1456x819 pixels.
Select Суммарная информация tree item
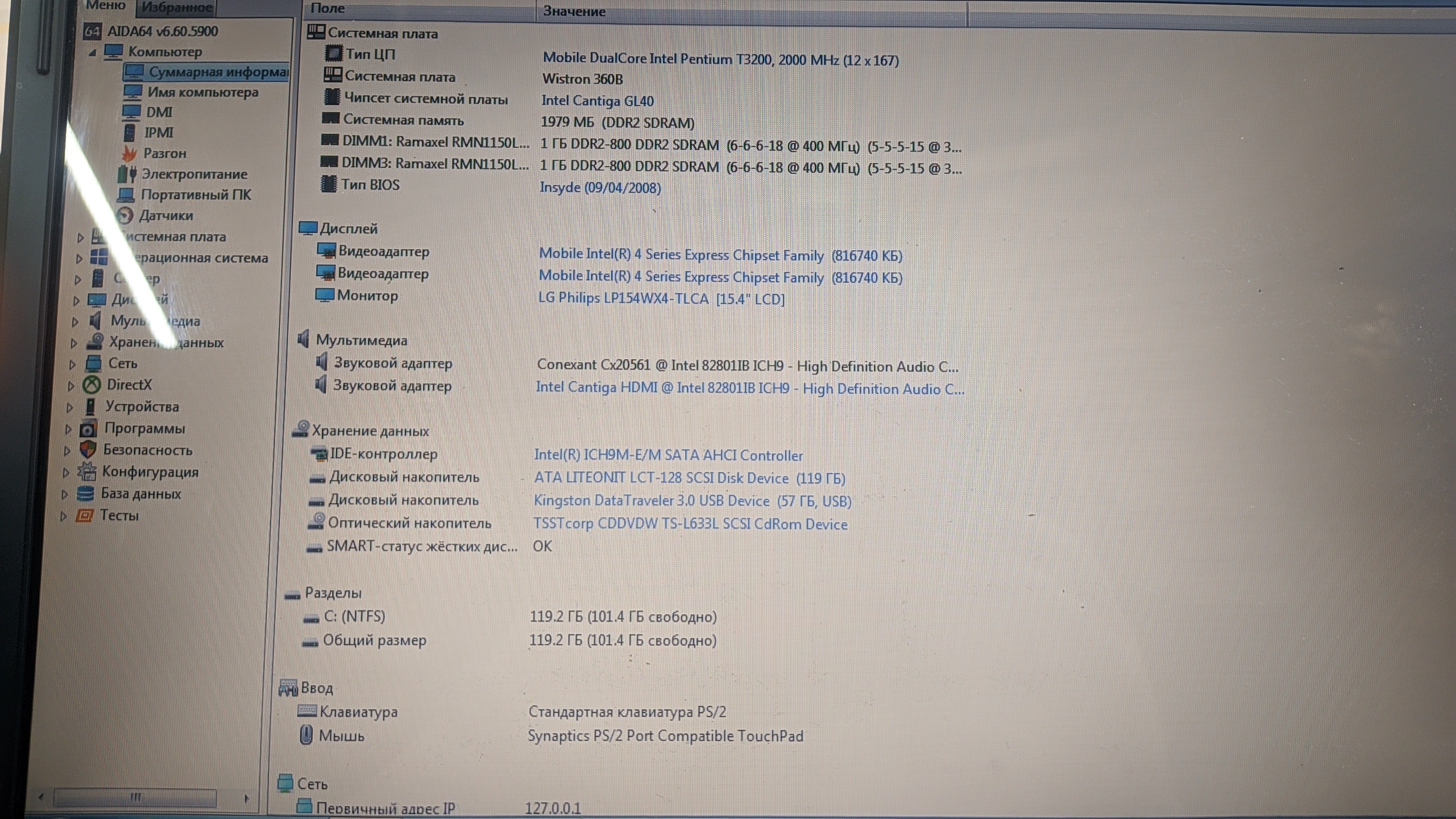coord(206,72)
